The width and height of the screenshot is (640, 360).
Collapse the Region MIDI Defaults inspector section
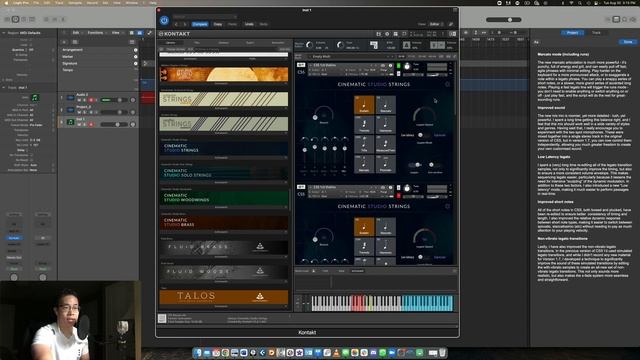[x=4, y=33]
